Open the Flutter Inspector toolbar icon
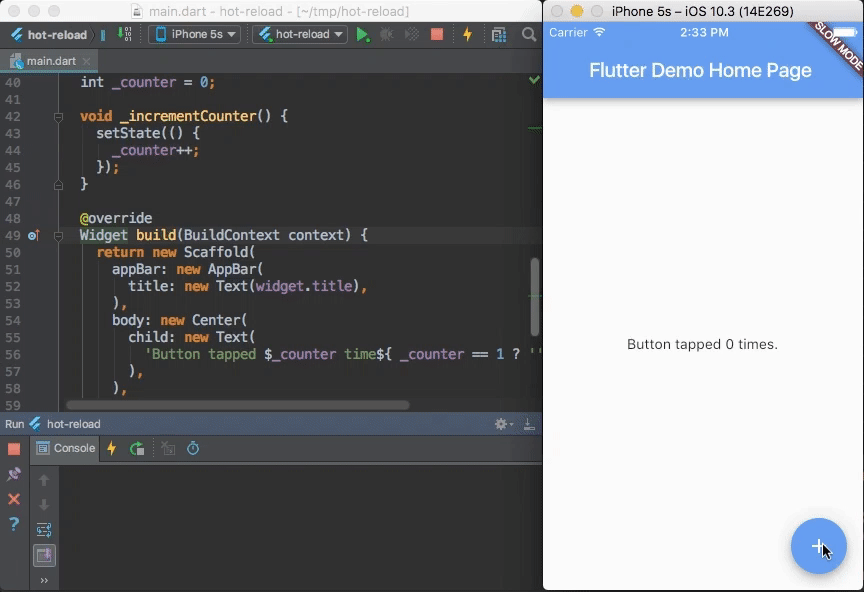The height and width of the screenshot is (592, 864). click(x=499, y=33)
